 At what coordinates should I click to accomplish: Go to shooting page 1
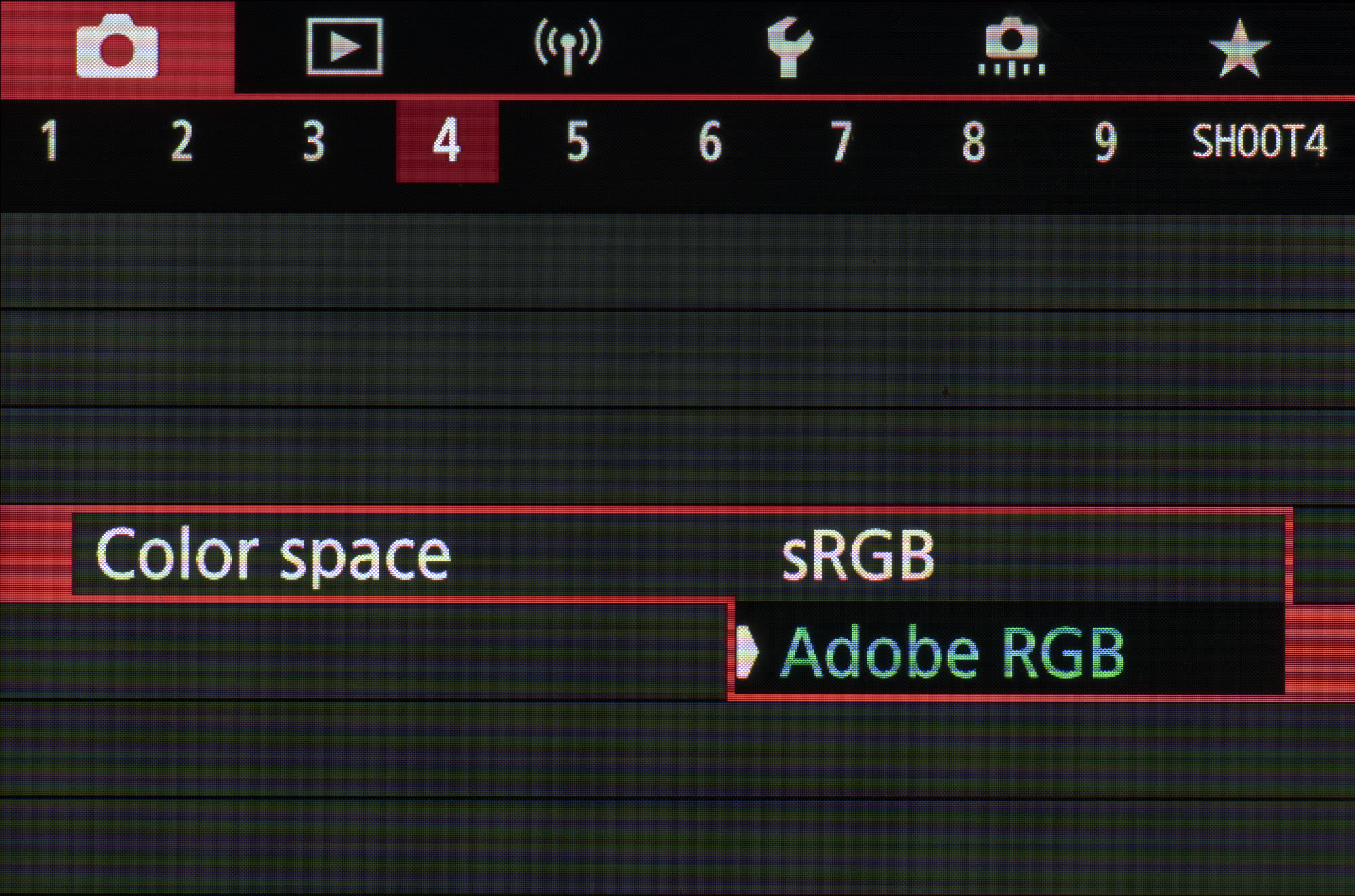(x=50, y=141)
